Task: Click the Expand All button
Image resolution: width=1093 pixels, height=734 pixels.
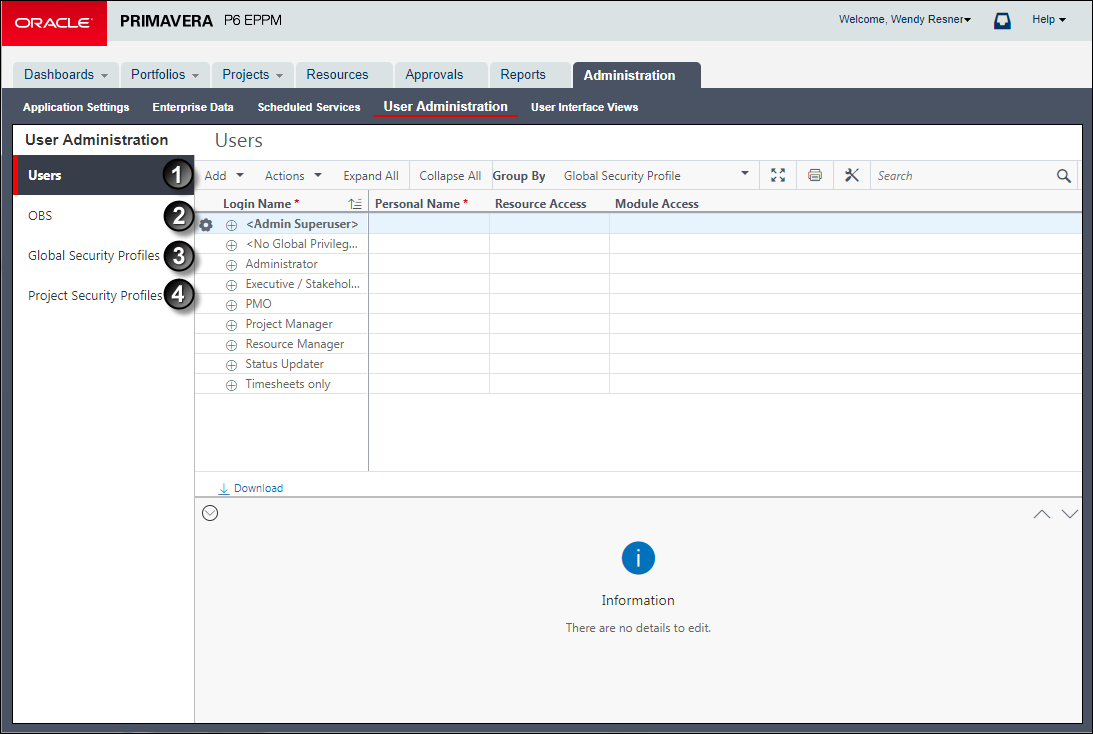Action: coord(371,176)
